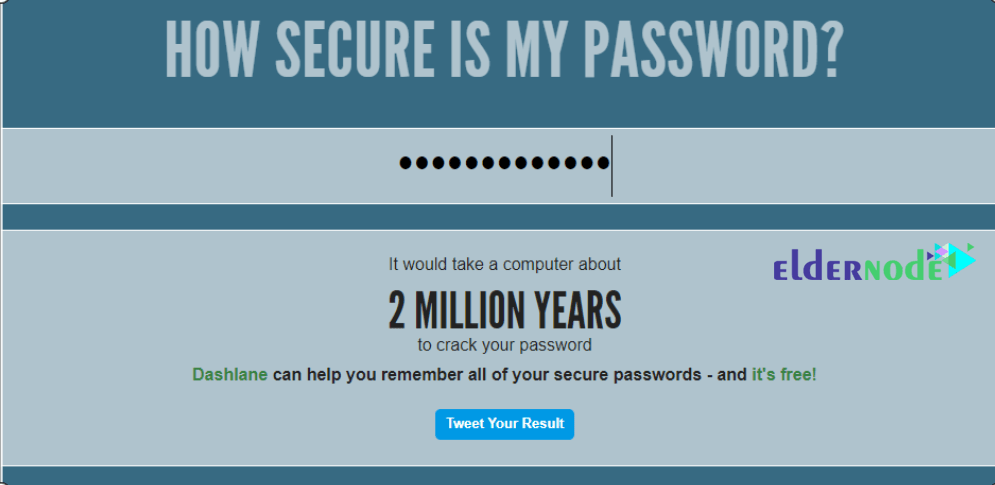Click the number "2" in the result
Image resolution: width=995 pixels, height=485 pixels.
pos(397,311)
